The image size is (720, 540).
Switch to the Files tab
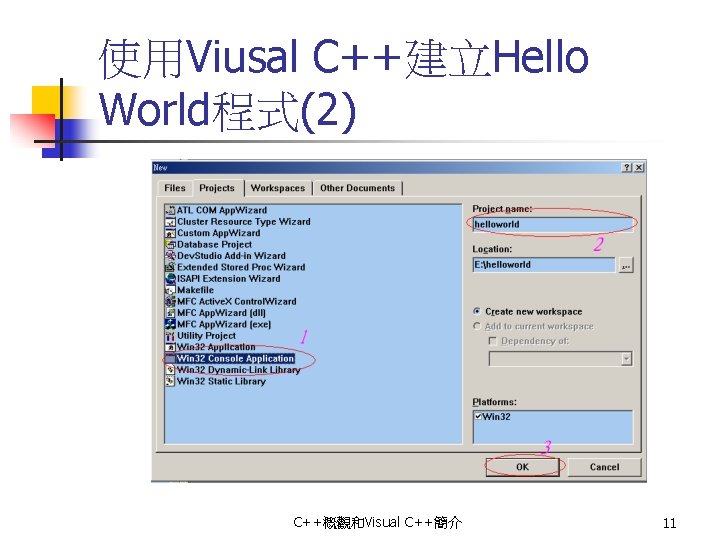pyautogui.click(x=175, y=188)
